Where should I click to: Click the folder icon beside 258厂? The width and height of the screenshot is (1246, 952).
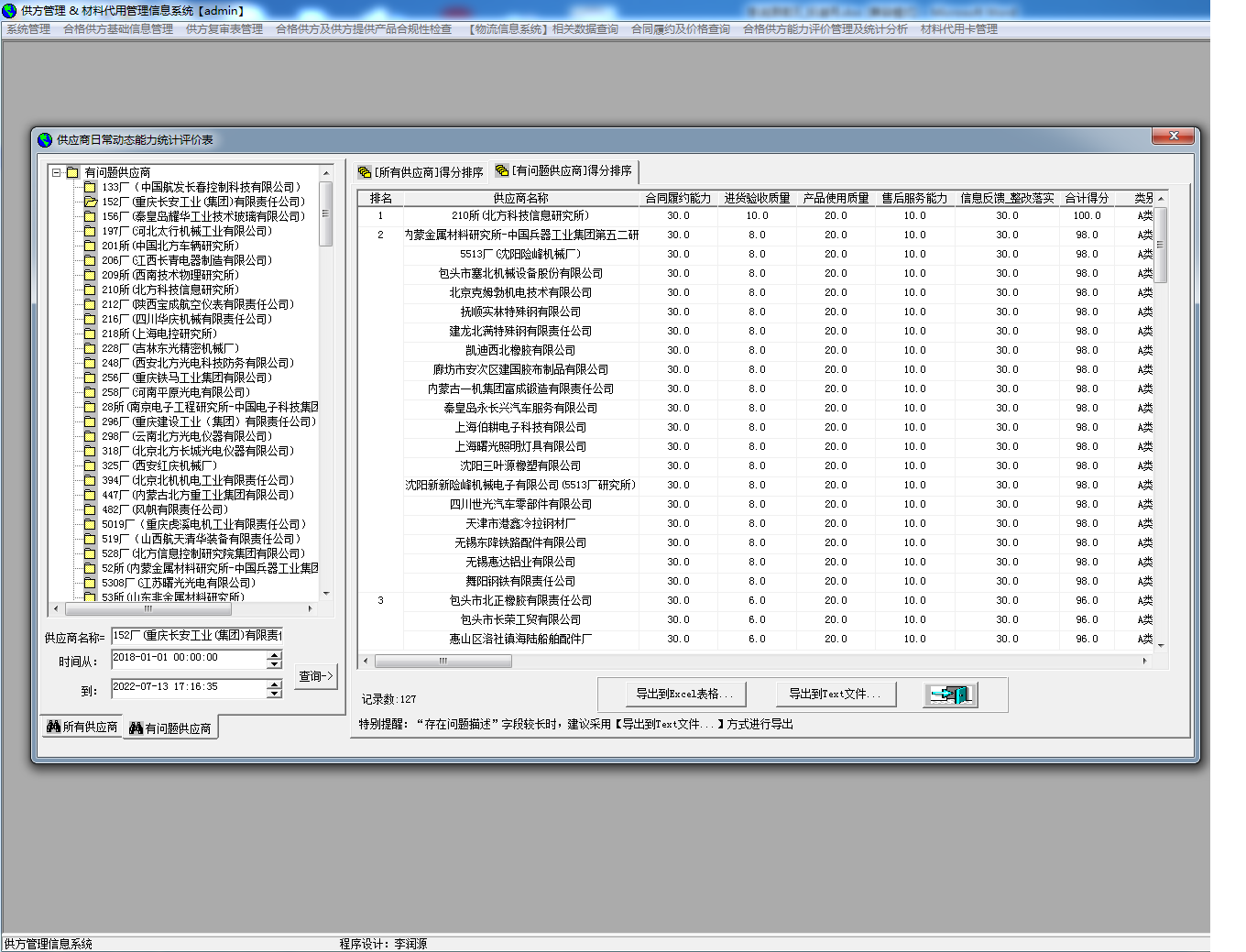tap(90, 392)
